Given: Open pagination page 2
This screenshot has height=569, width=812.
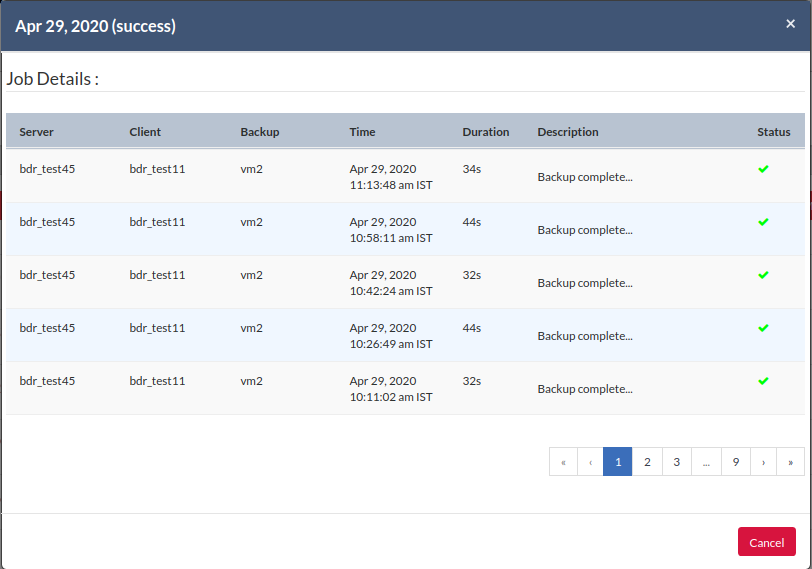Looking at the screenshot, I should tap(647, 462).
